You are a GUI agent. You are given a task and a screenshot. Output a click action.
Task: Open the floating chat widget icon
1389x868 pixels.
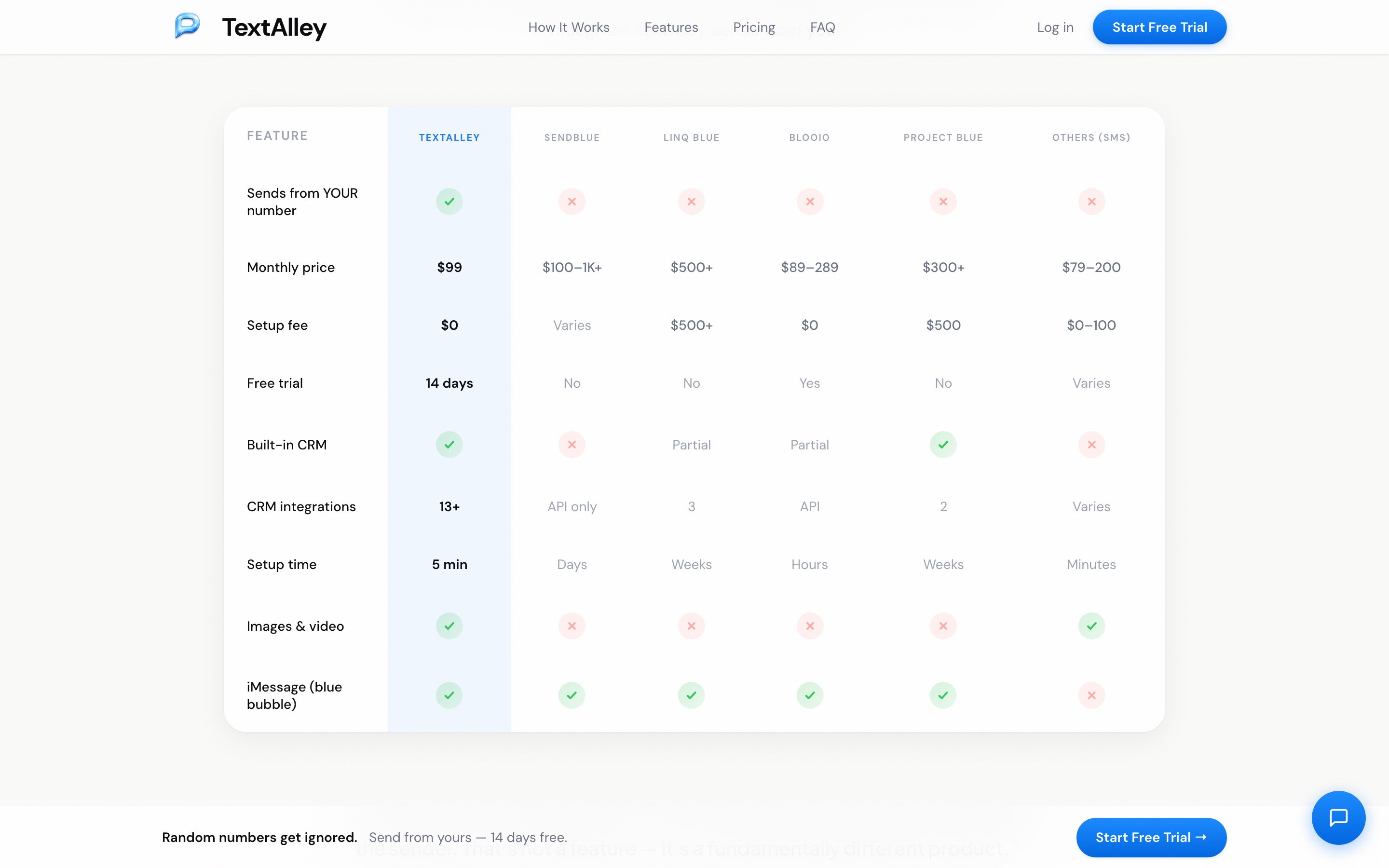click(1338, 817)
